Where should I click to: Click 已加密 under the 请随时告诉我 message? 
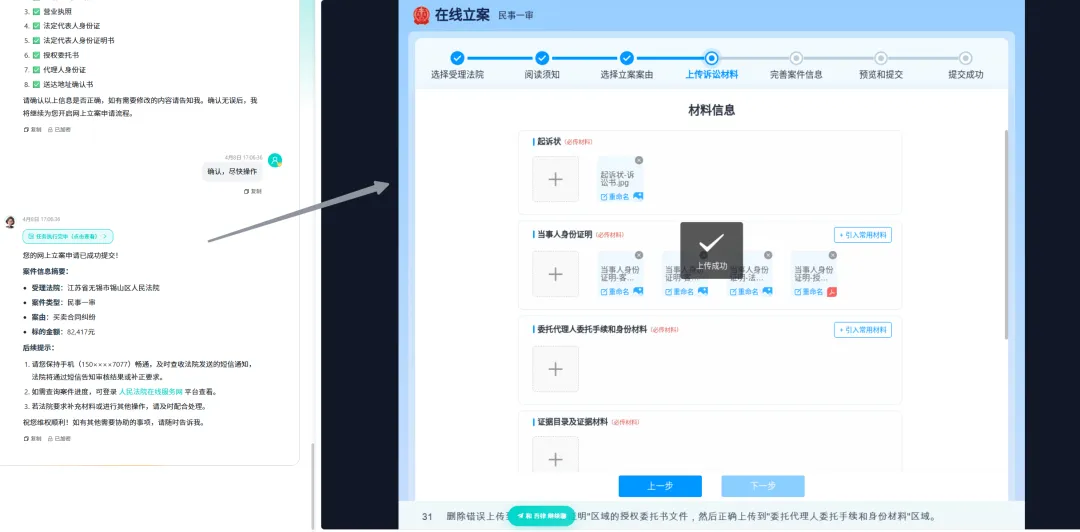[x=59, y=438]
